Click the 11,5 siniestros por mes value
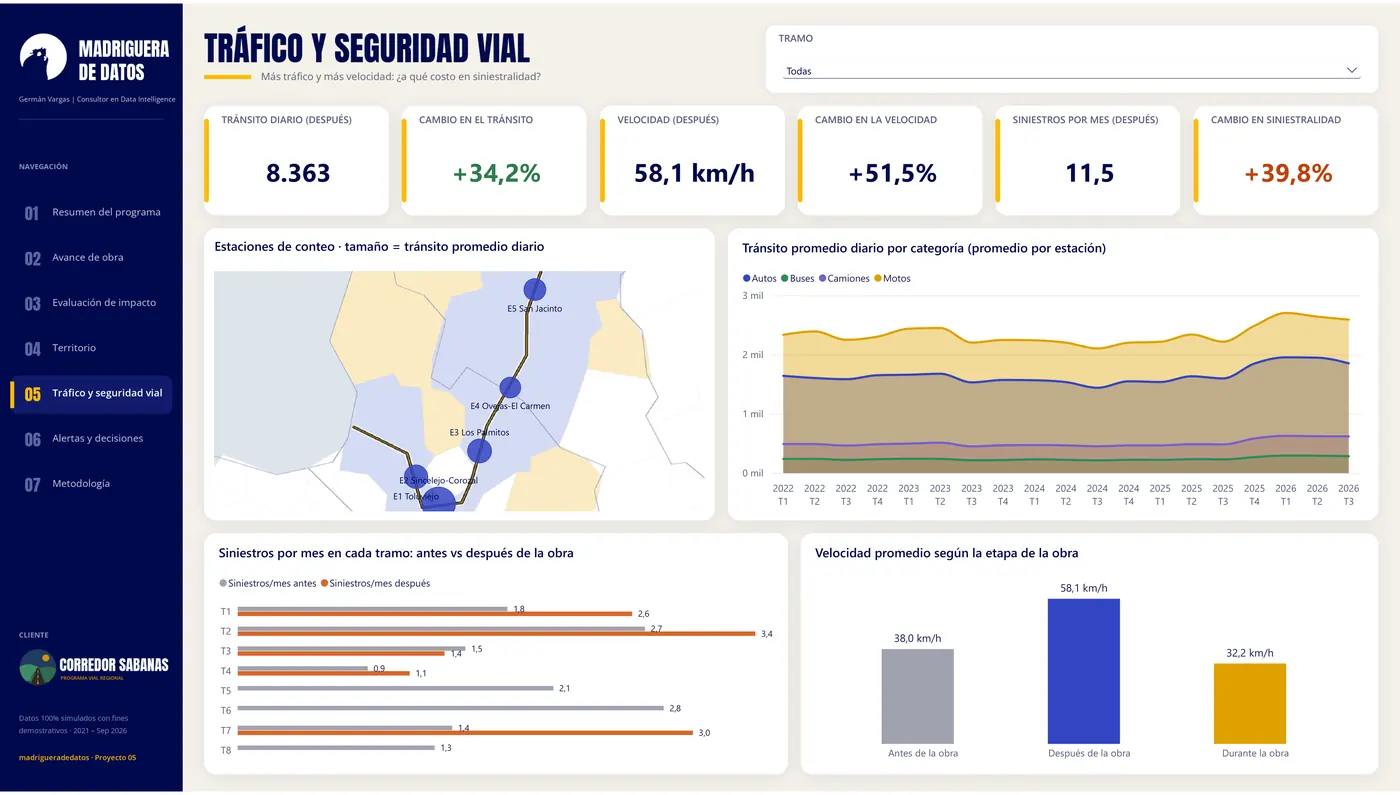Viewport: 1400px width, 795px height. click(1089, 173)
